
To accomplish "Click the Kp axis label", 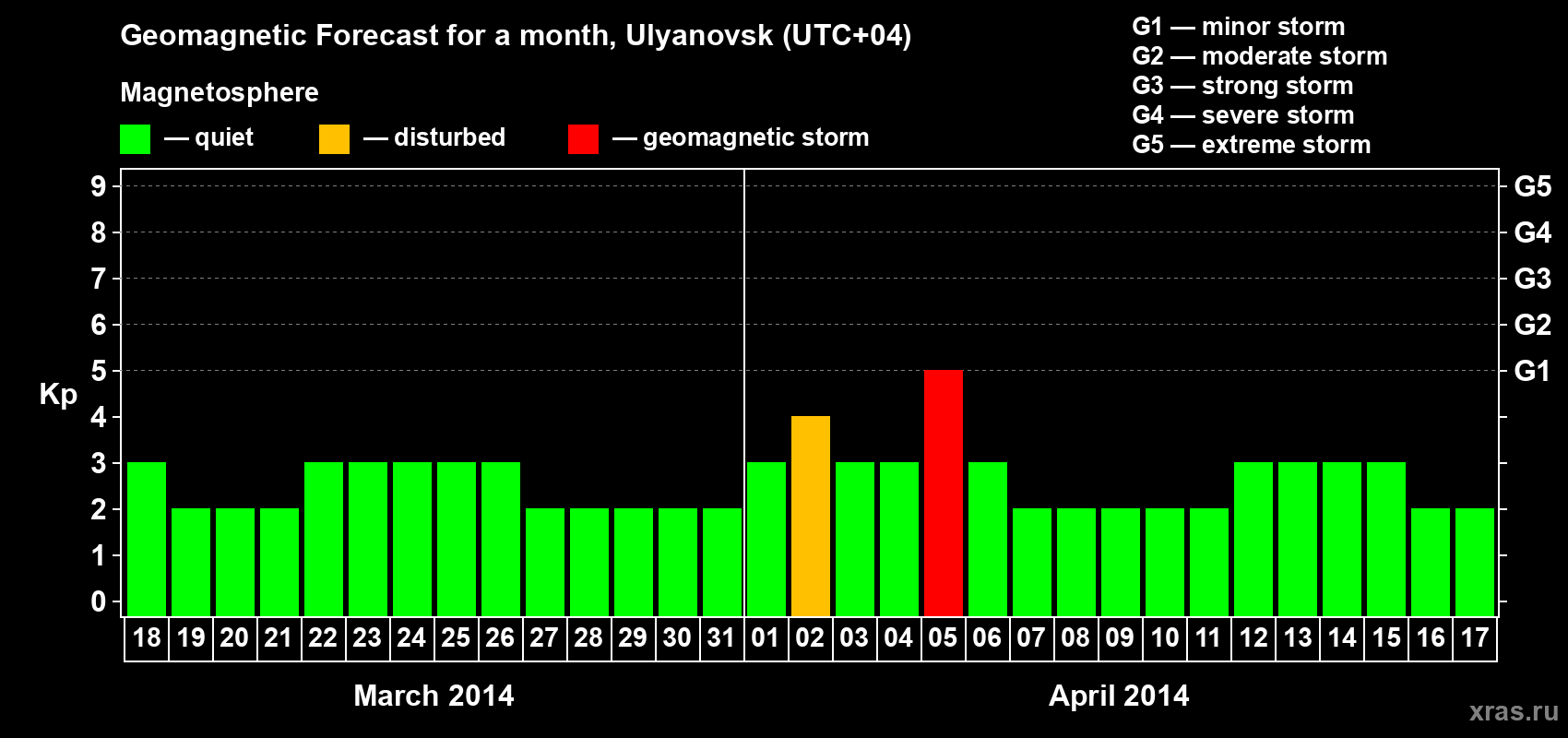I will pyautogui.click(x=58, y=395).
